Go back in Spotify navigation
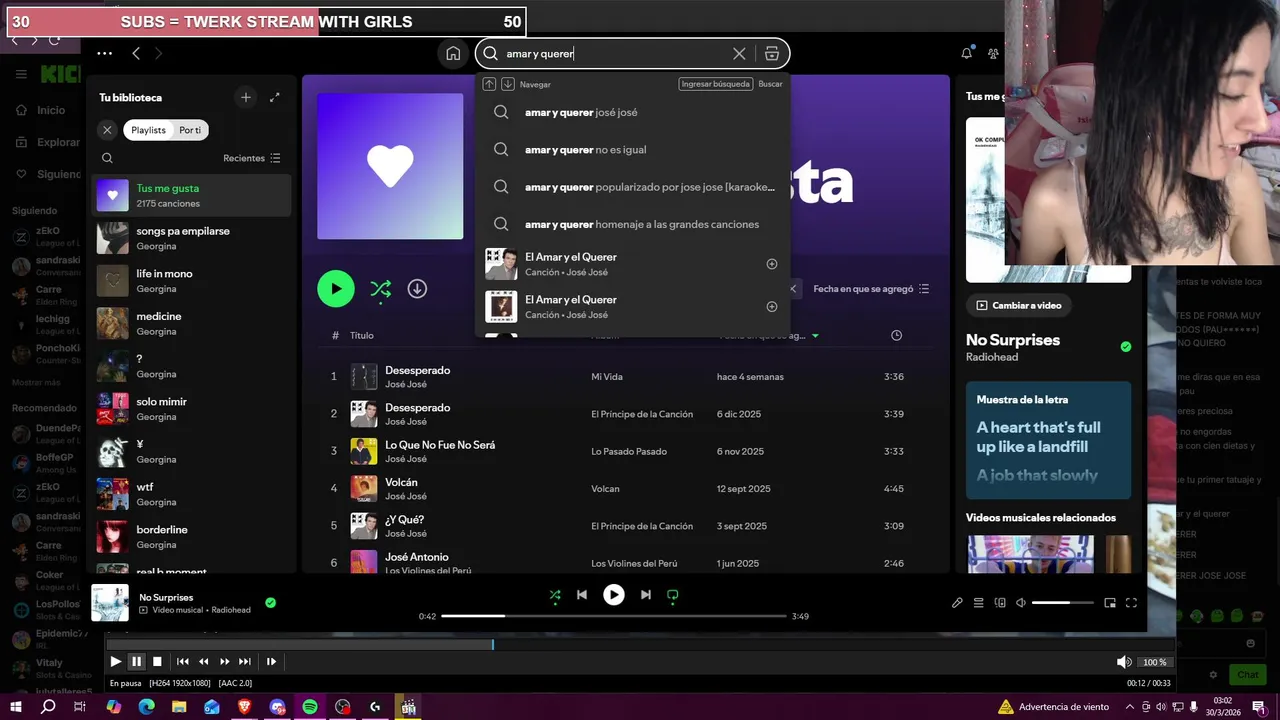The image size is (1280, 720). 136,53
